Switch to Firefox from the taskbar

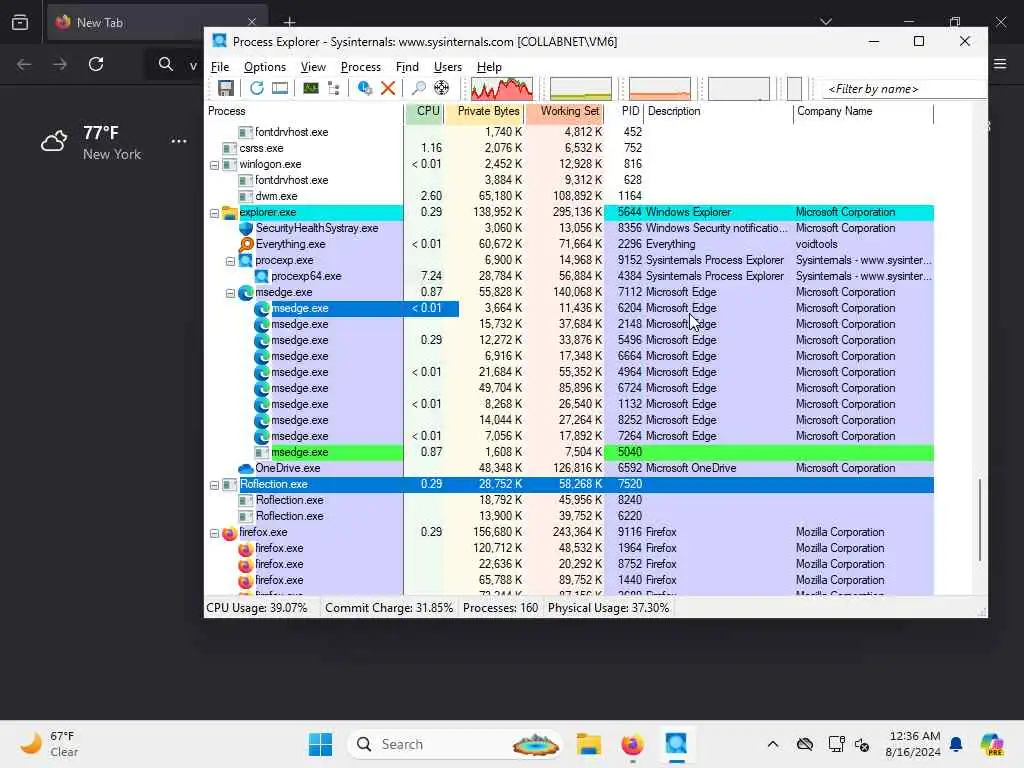tap(632, 744)
